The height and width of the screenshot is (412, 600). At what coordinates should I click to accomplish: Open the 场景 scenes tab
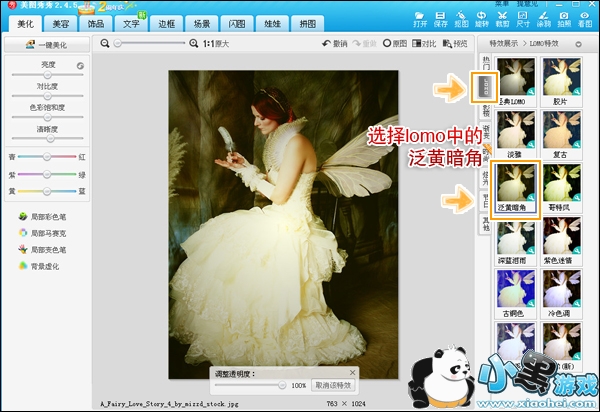click(x=202, y=24)
